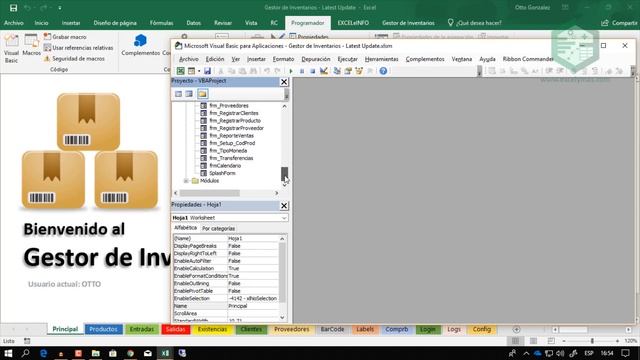Viewport: 640px width, 360px height.
Task: Close the Propiedades - Hoja1 panel
Action: coord(284,206)
